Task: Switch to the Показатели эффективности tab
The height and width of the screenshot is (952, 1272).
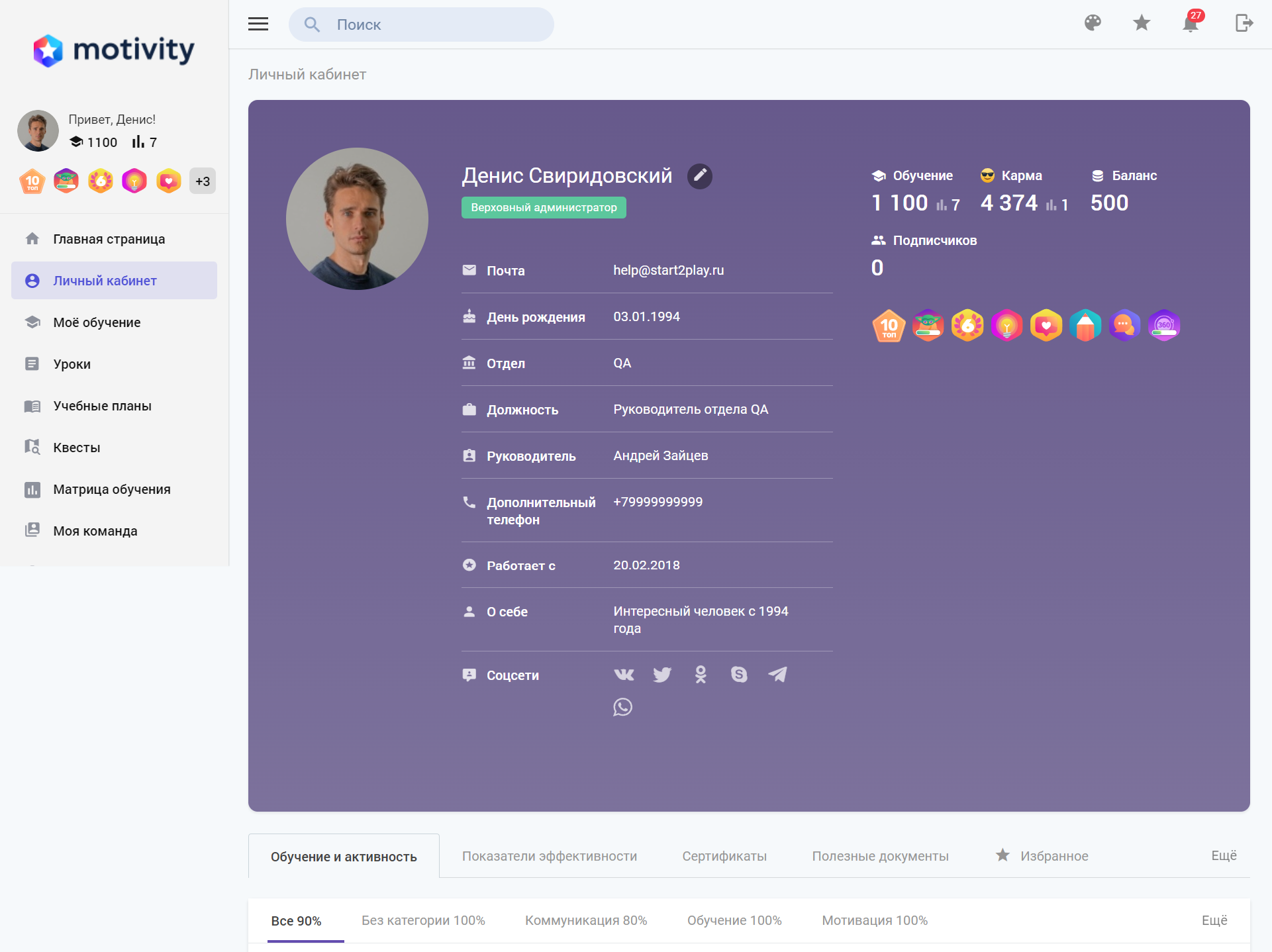Action: click(550, 856)
